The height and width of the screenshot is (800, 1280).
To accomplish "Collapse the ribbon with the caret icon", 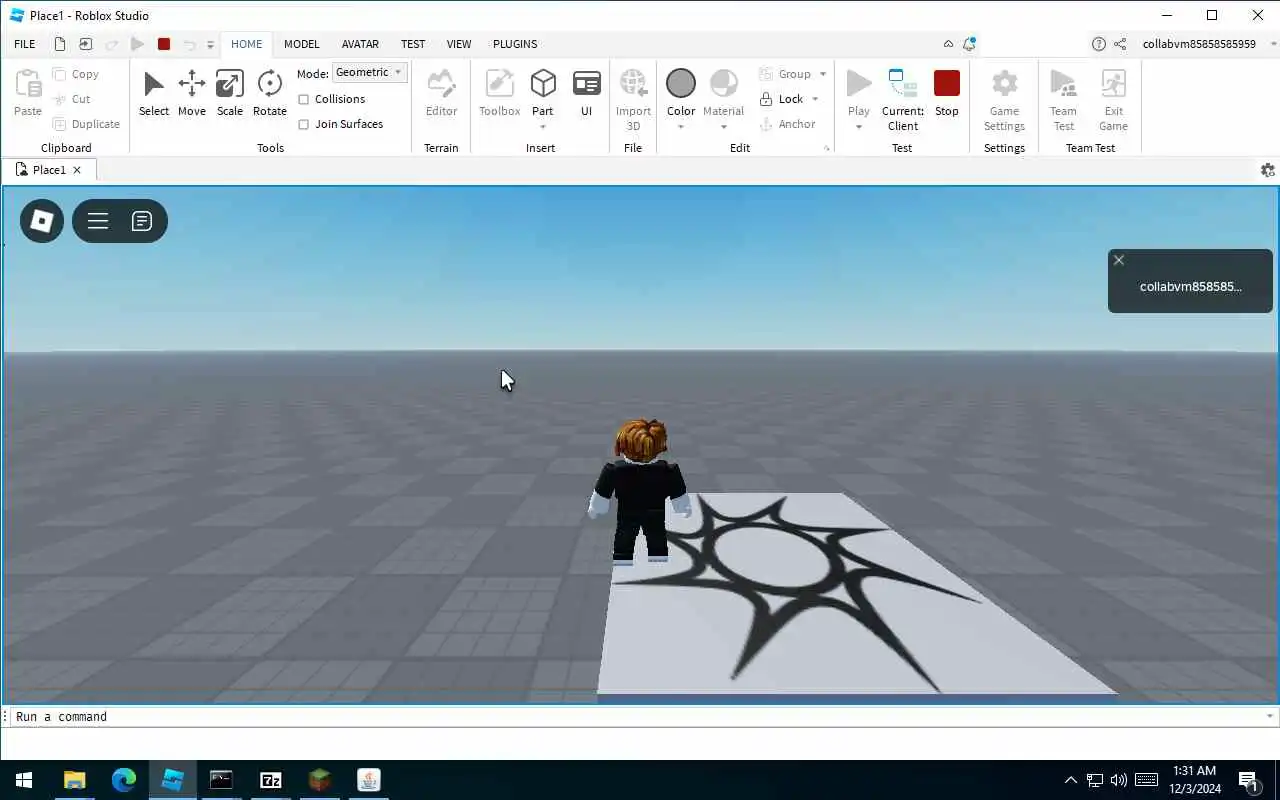I will [948, 44].
